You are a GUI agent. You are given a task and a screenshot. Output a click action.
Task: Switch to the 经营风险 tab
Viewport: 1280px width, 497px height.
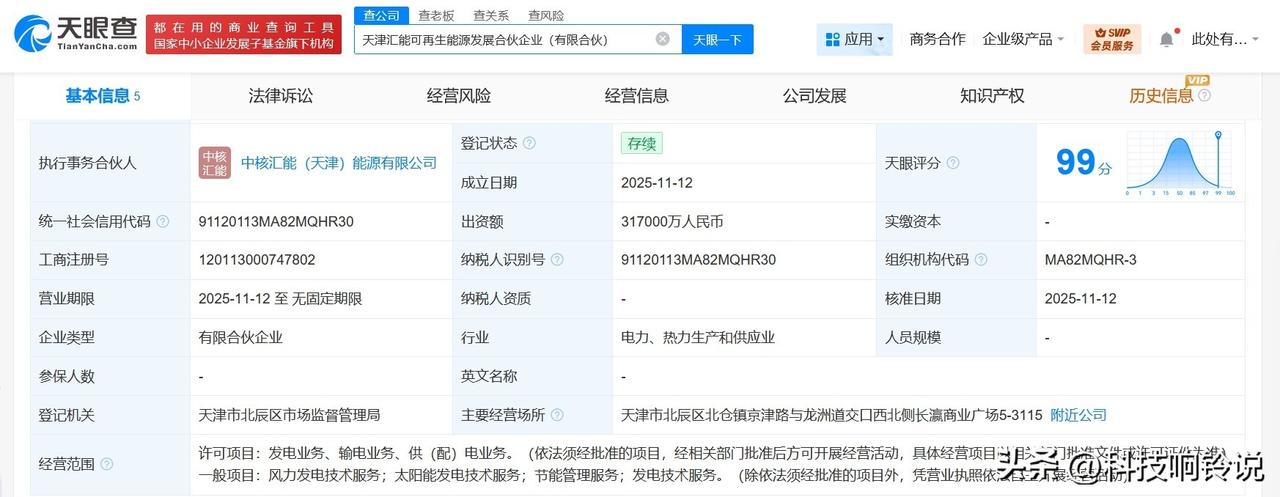459,96
